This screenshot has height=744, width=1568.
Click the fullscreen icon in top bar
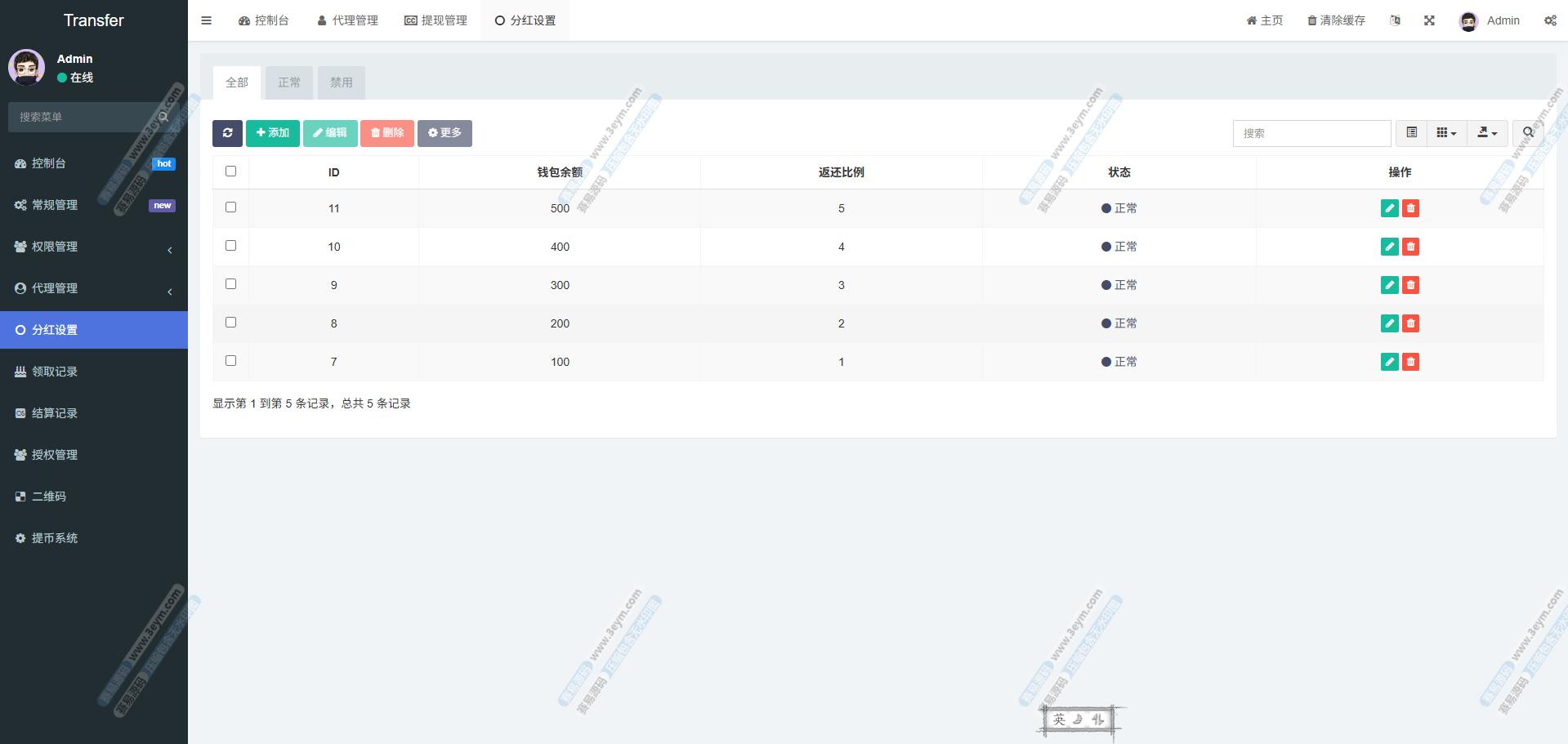(1429, 20)
